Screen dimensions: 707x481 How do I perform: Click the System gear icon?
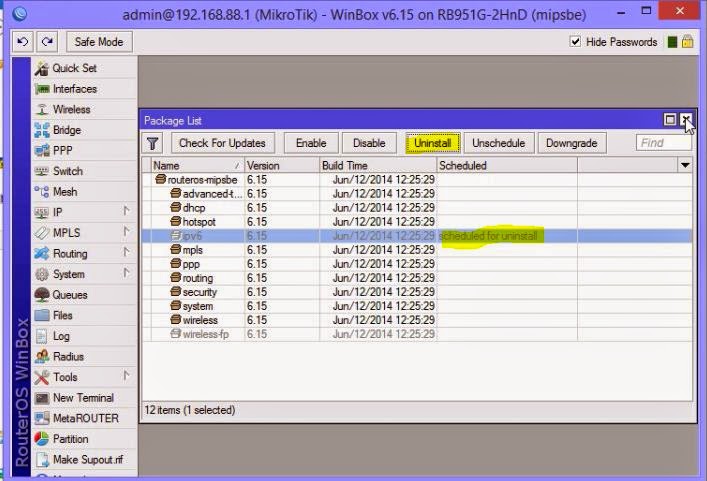tap(41, 274)
